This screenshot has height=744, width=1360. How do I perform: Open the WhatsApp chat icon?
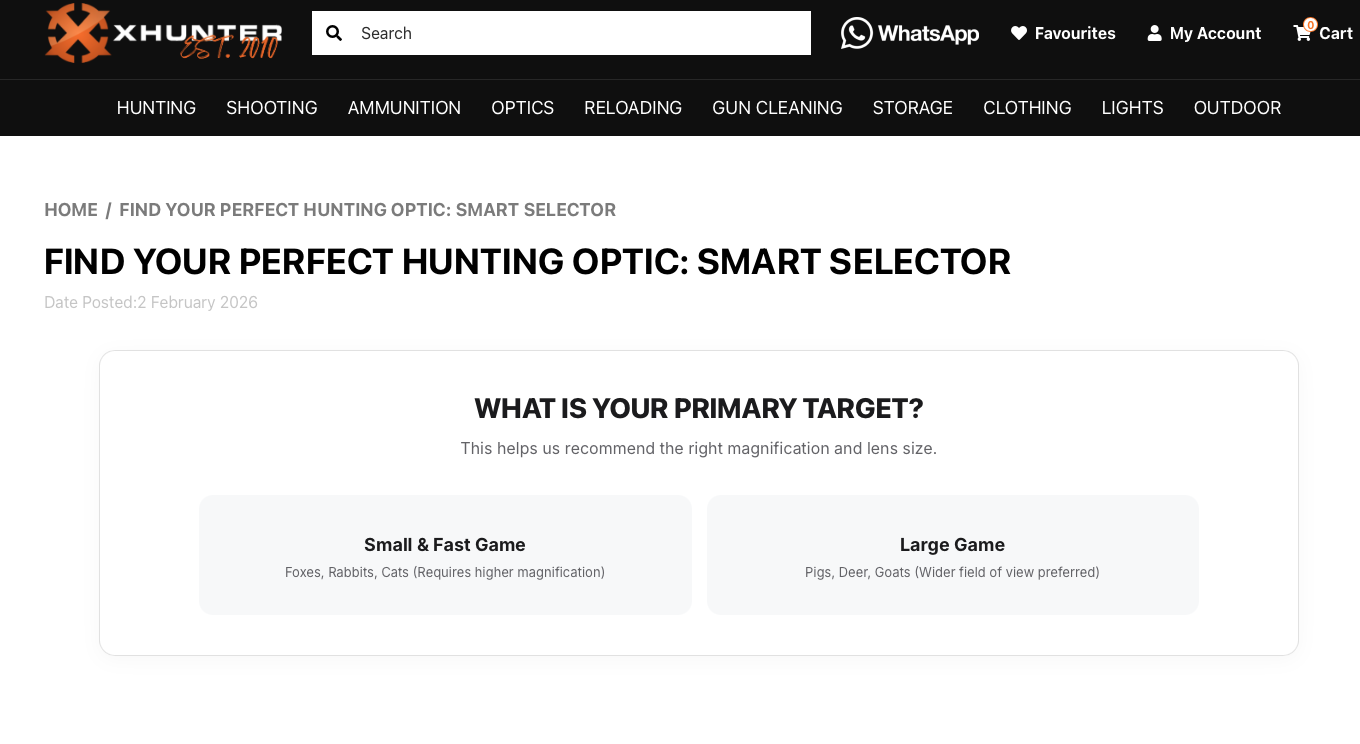pos(856,32)
